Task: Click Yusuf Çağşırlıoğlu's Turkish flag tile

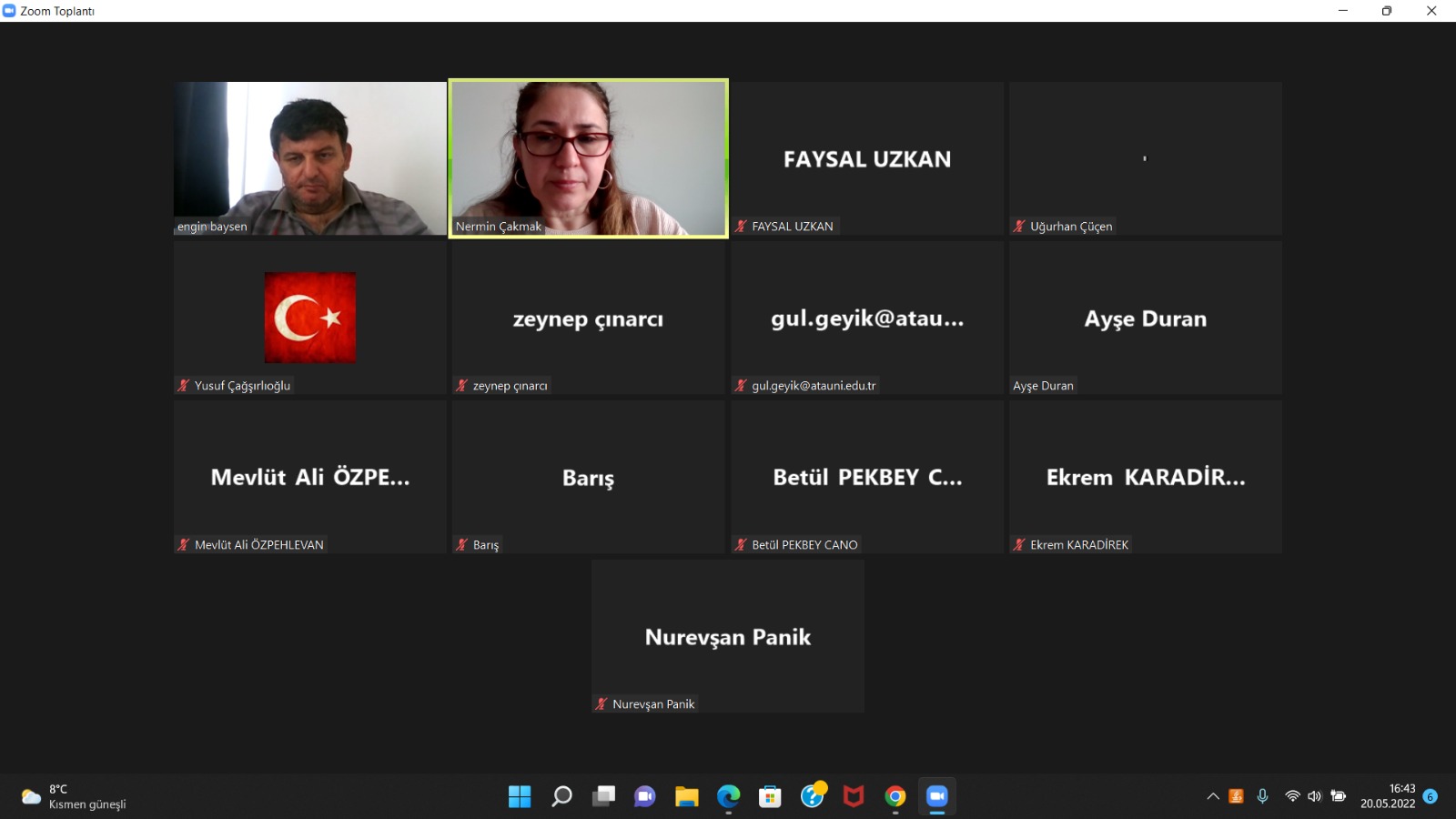Action: coord(310,318)
